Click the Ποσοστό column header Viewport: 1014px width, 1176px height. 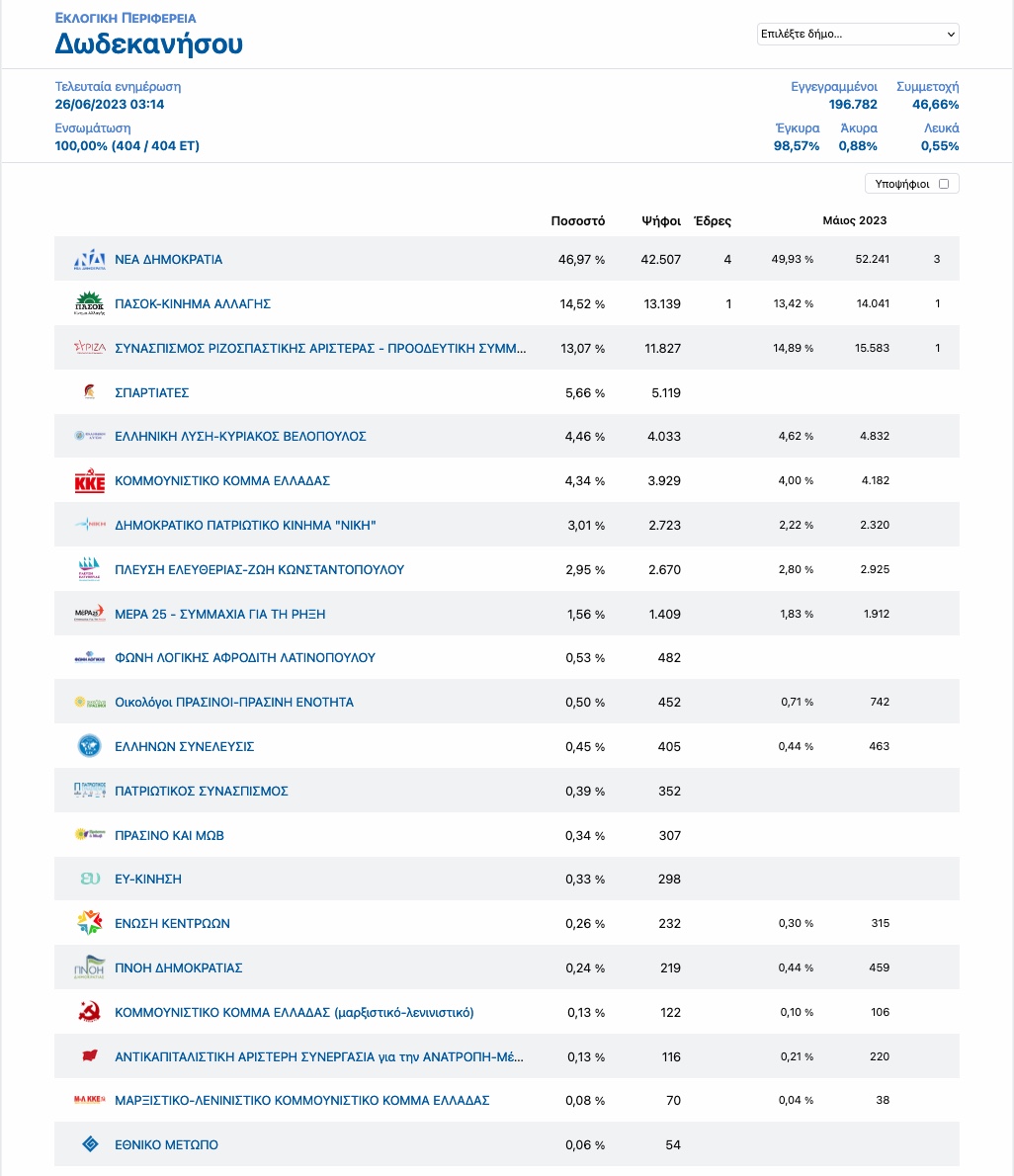tap(577, 220)
